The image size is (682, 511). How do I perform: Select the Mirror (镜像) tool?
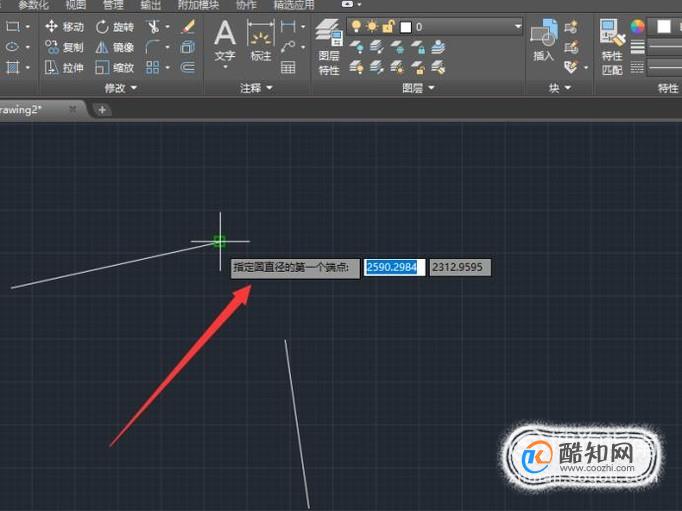[x=115, y=47]
